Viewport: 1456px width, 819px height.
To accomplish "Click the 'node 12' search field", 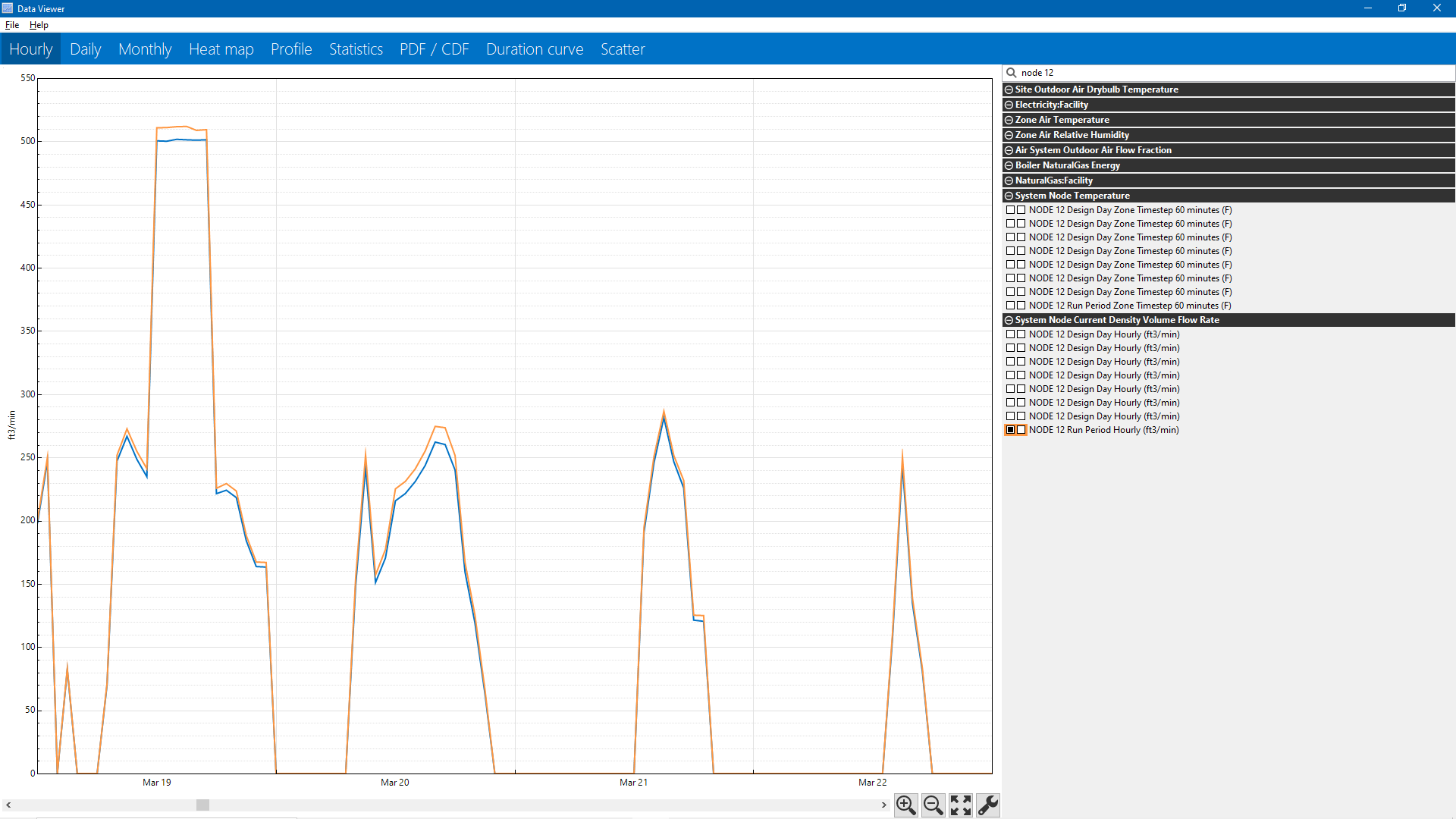I will pyautogui.click(x=1228, y=73).
